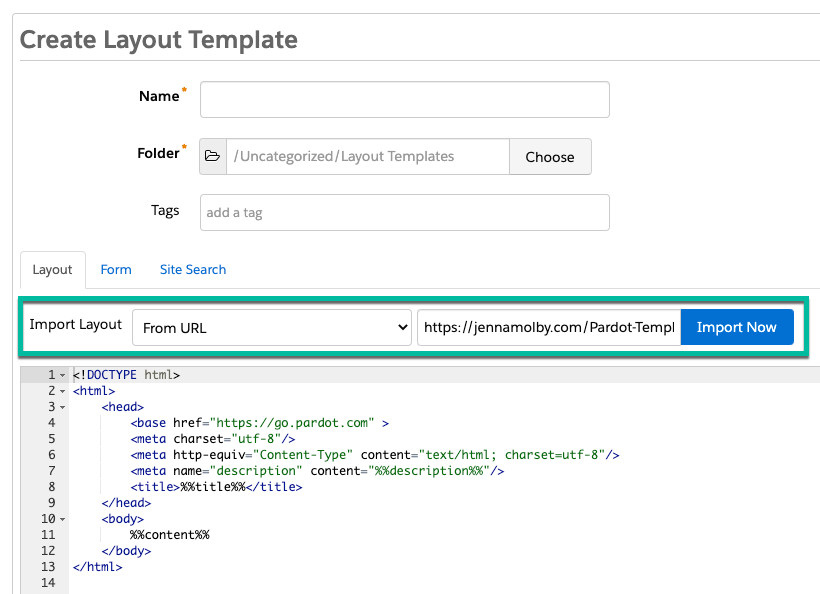820x594 pixels.
Task: Click the 'add a tag' input
Action: pos(404,213)
